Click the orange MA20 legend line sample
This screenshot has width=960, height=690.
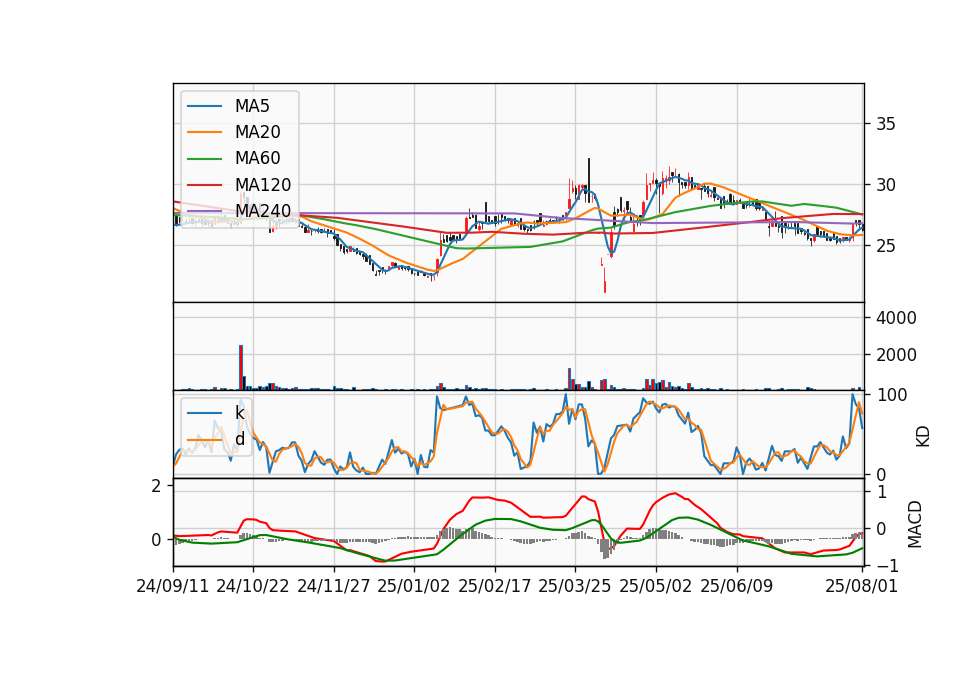[204, 133]
